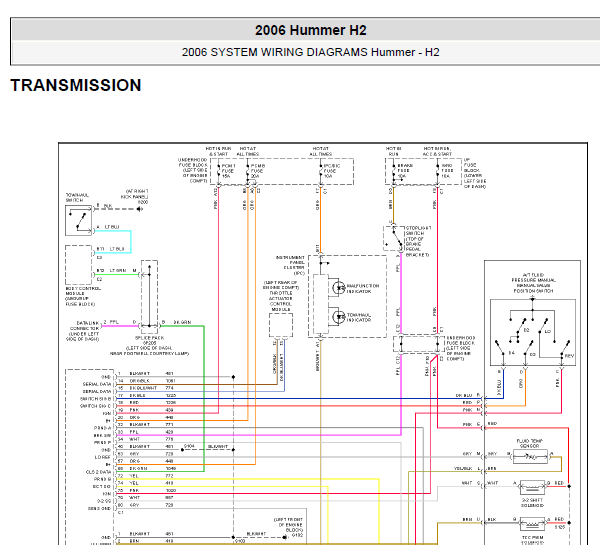
Task: Click the 'A/T FLUID PRESSURE MANUAL' switch title
Action: [533, 277]
